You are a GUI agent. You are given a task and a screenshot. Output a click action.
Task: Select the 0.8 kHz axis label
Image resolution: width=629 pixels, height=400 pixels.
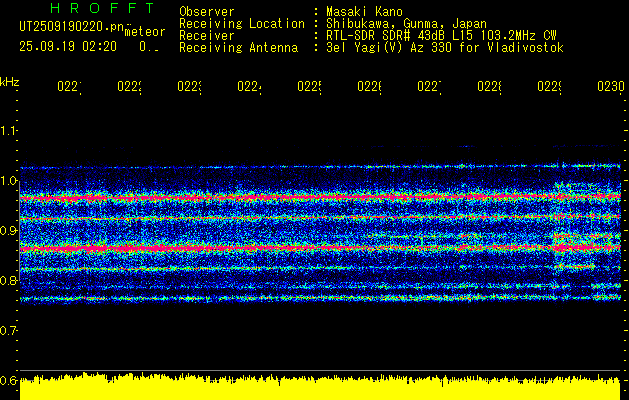(9, 280)
